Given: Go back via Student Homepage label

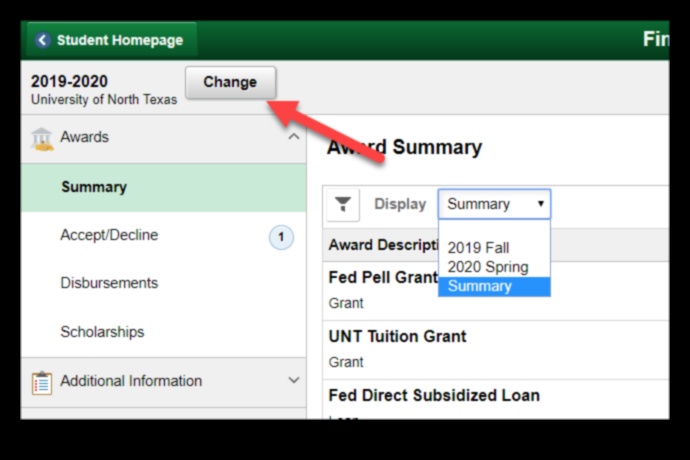Looking at the screenshot, I should tap(120, 40).
